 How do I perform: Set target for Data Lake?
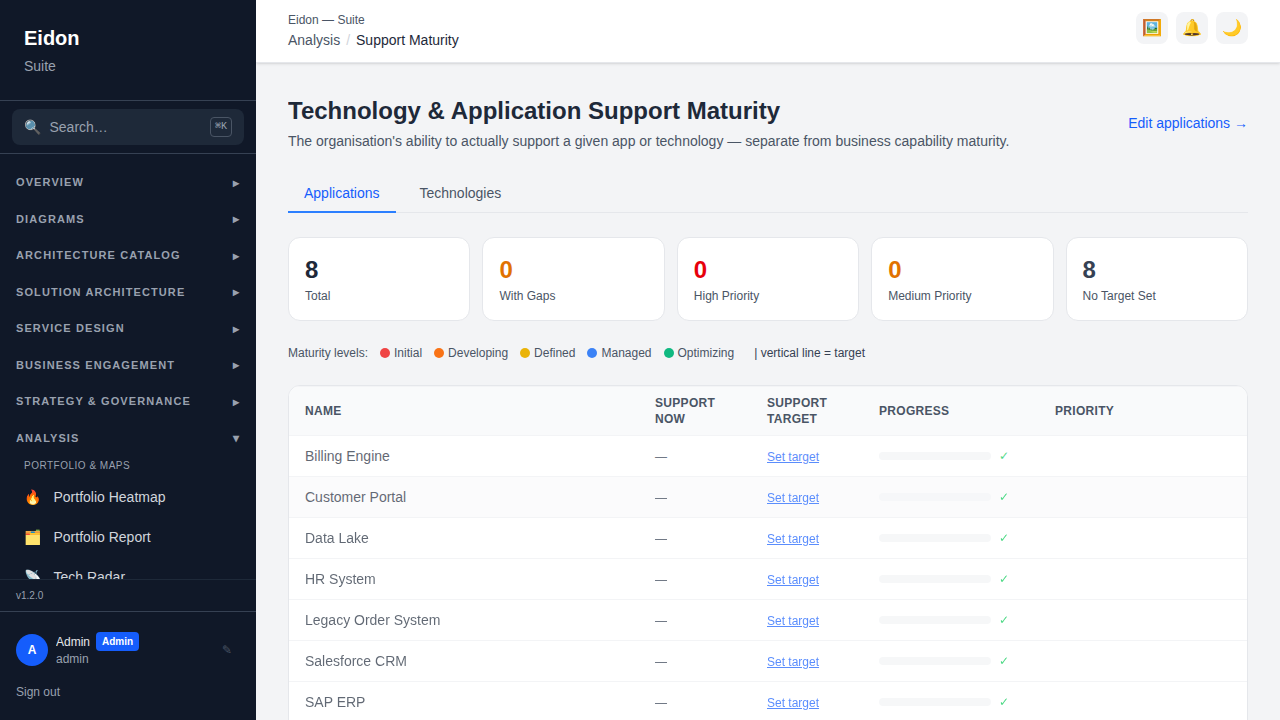[793, 539]
